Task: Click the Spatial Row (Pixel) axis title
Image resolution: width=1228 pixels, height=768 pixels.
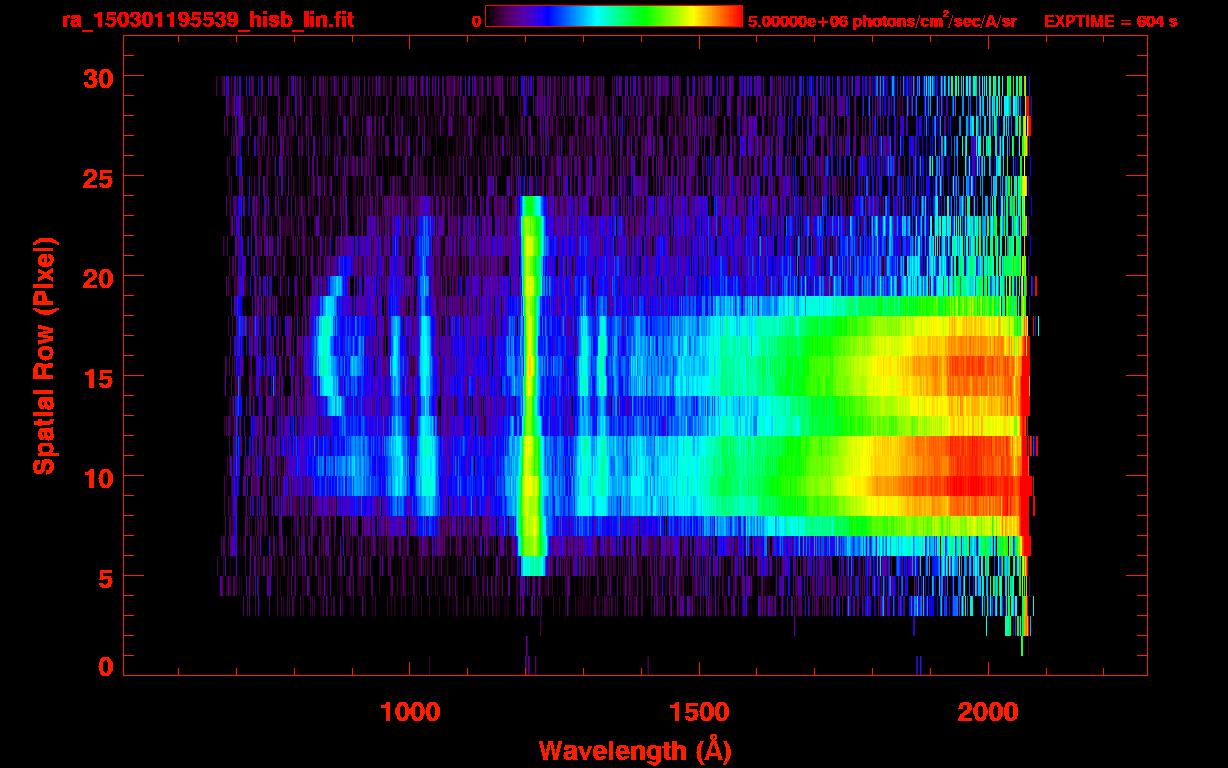Action: (x=44, y=356)
